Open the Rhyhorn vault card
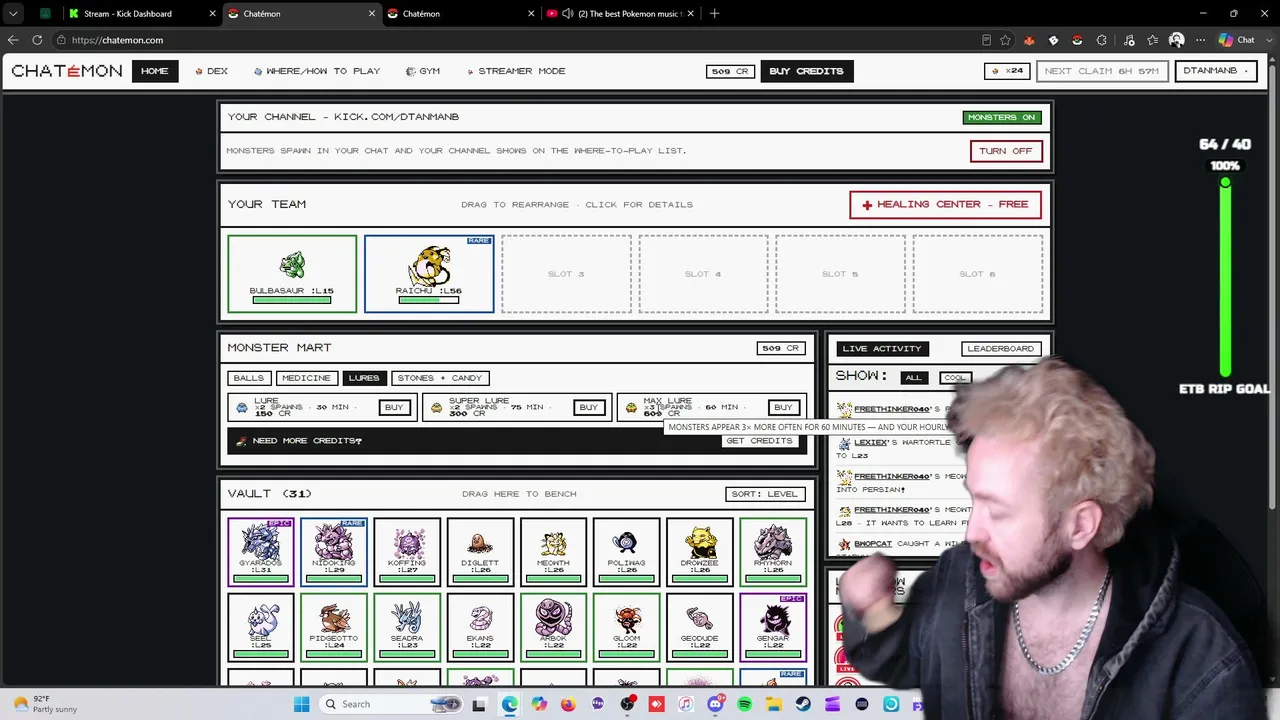The image size is (1280, 720). point(773,552)
